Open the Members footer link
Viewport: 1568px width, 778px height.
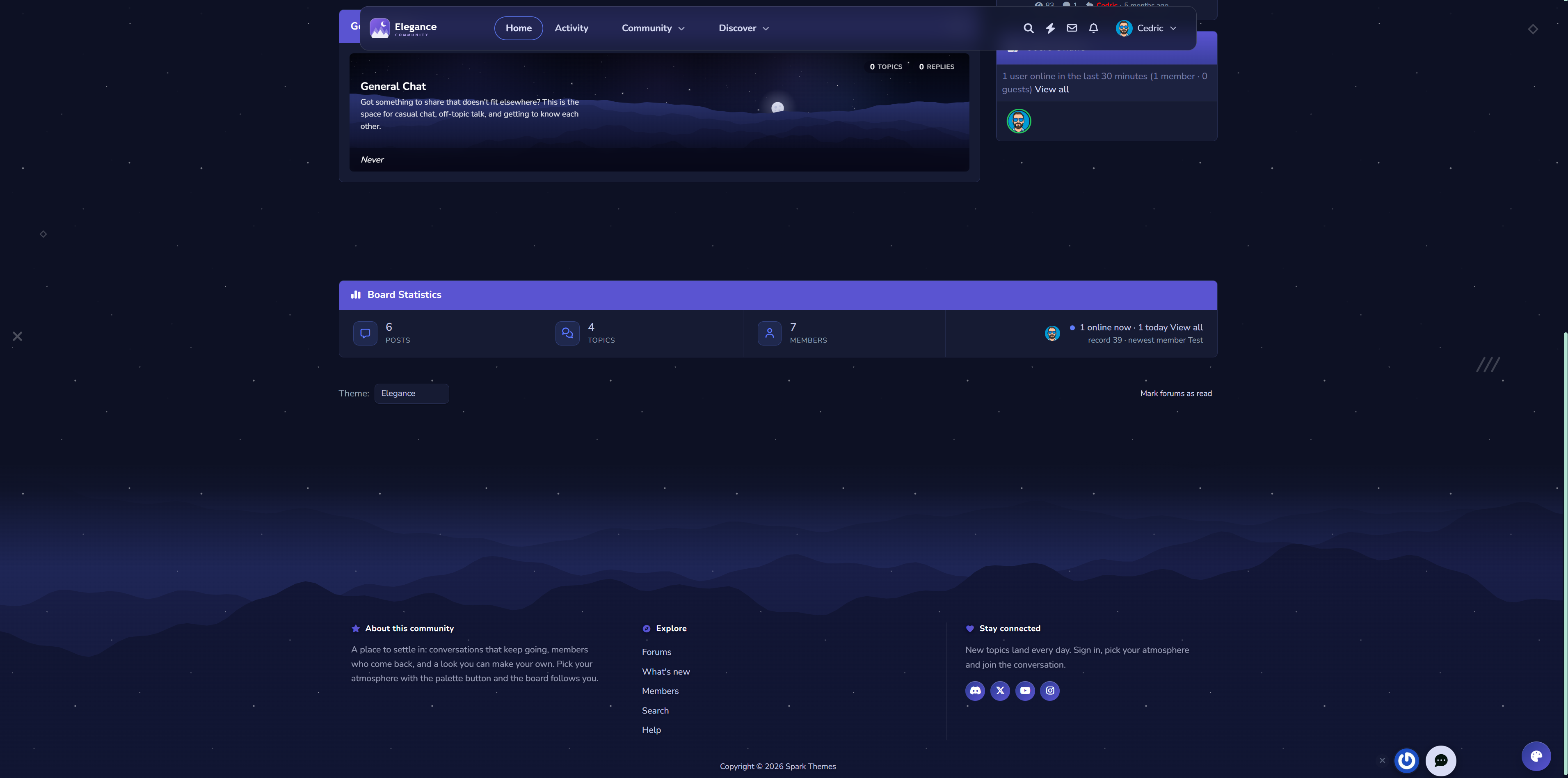point(660,691)
